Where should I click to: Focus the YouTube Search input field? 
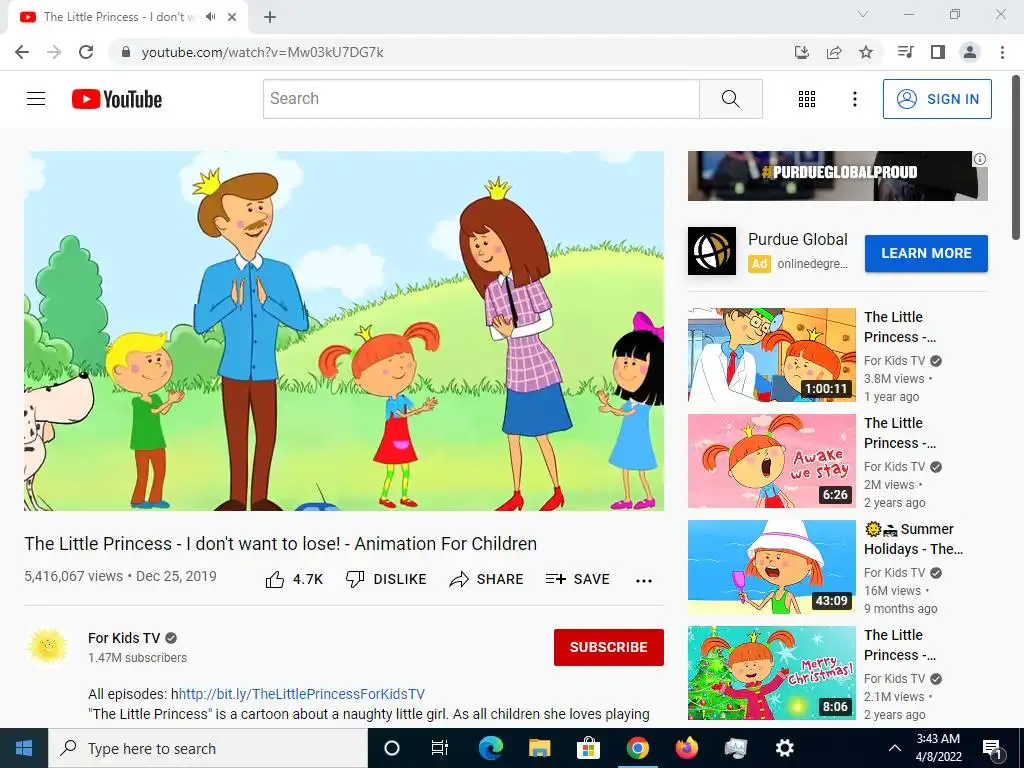point(481,99)
